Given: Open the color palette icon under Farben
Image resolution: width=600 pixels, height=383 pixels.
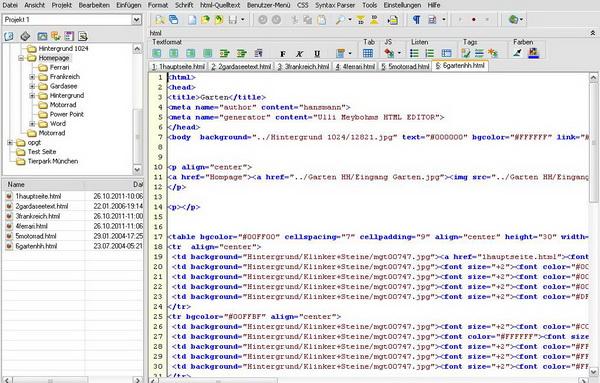Looking at the screenshot, I should pyautogui.click(x=533, y=53).
